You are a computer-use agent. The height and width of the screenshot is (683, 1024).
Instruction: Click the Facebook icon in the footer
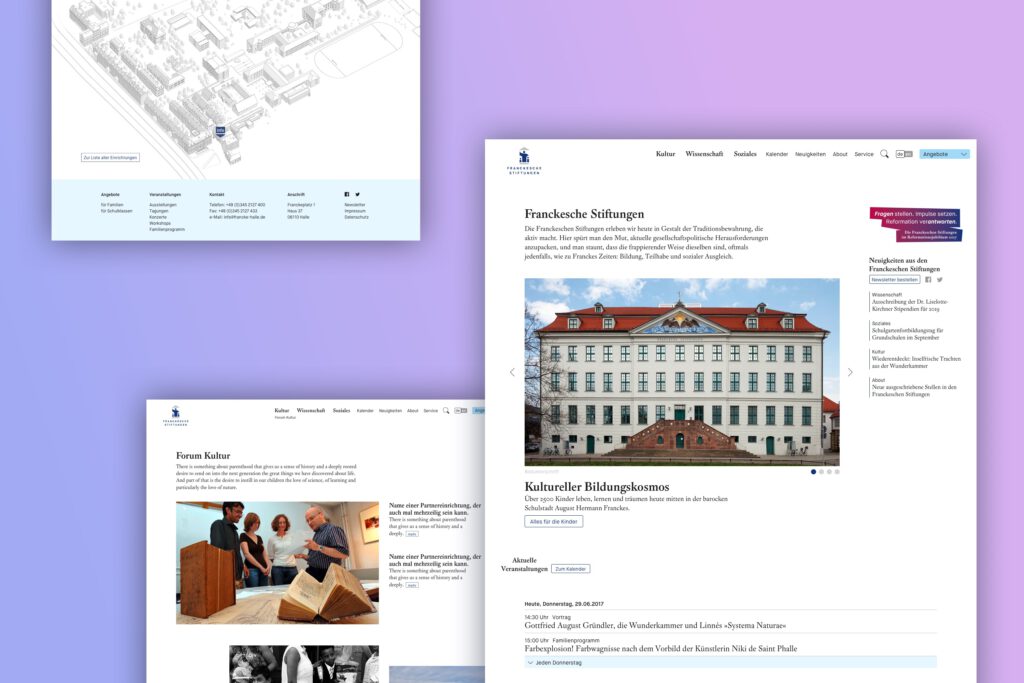tap(347, 194)
